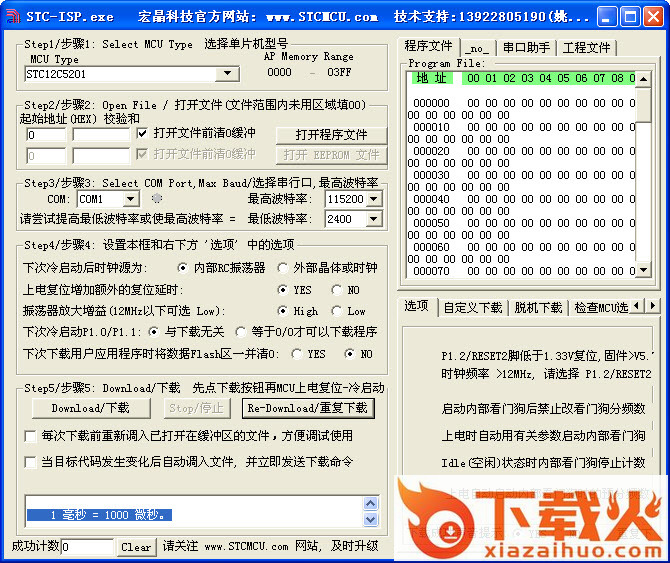Expand the COM port combo box arrow
The image size is (670, 563).
130,199
